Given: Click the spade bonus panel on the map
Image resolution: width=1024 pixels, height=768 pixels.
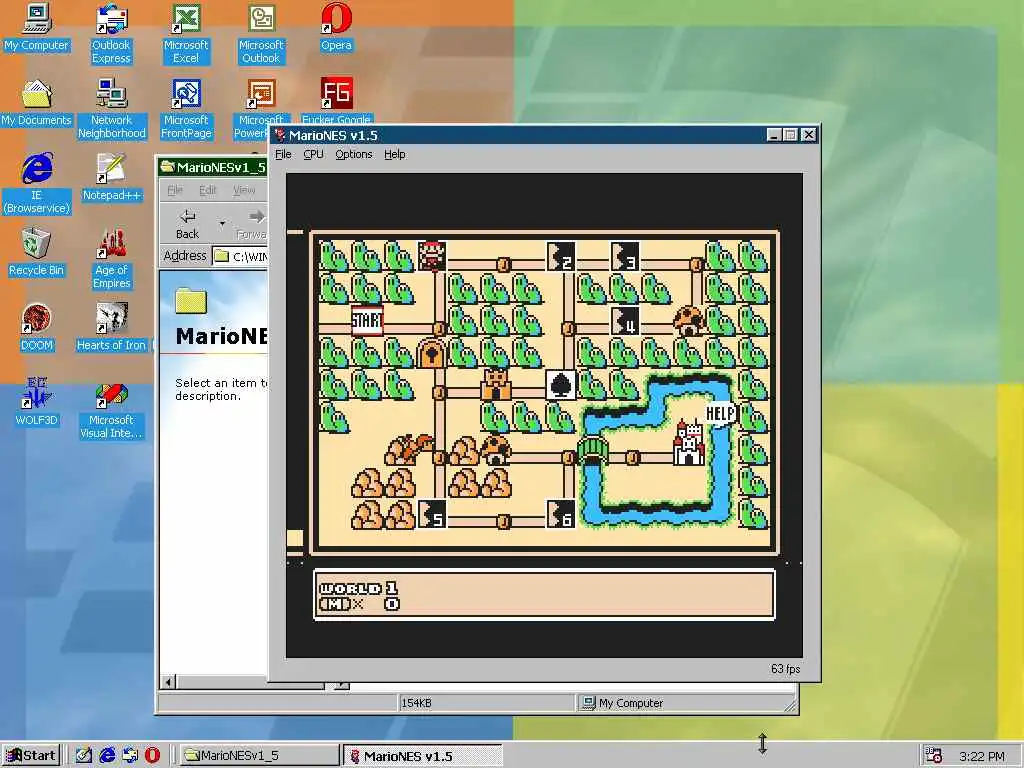Looking at the screenshot, I should tap(560, 385).
